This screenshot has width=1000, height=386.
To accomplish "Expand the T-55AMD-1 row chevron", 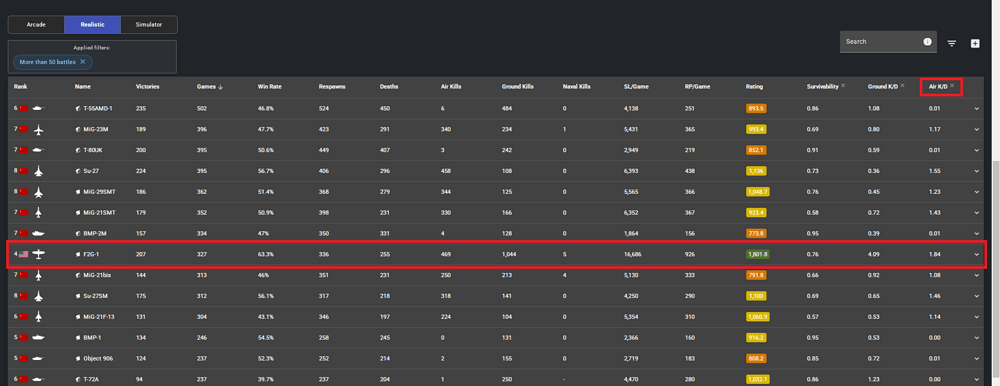I will click(976, 109).
